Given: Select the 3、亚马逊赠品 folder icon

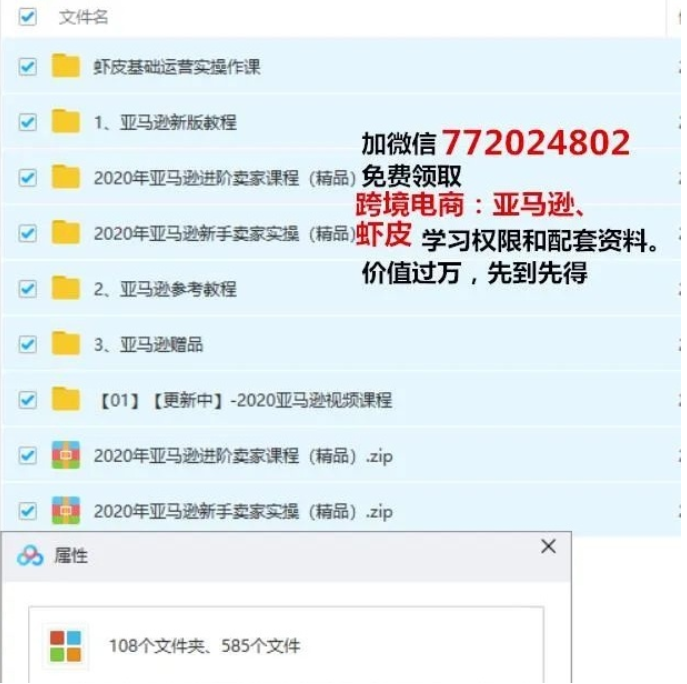Looking at the screenshot, I should [66, 344].
